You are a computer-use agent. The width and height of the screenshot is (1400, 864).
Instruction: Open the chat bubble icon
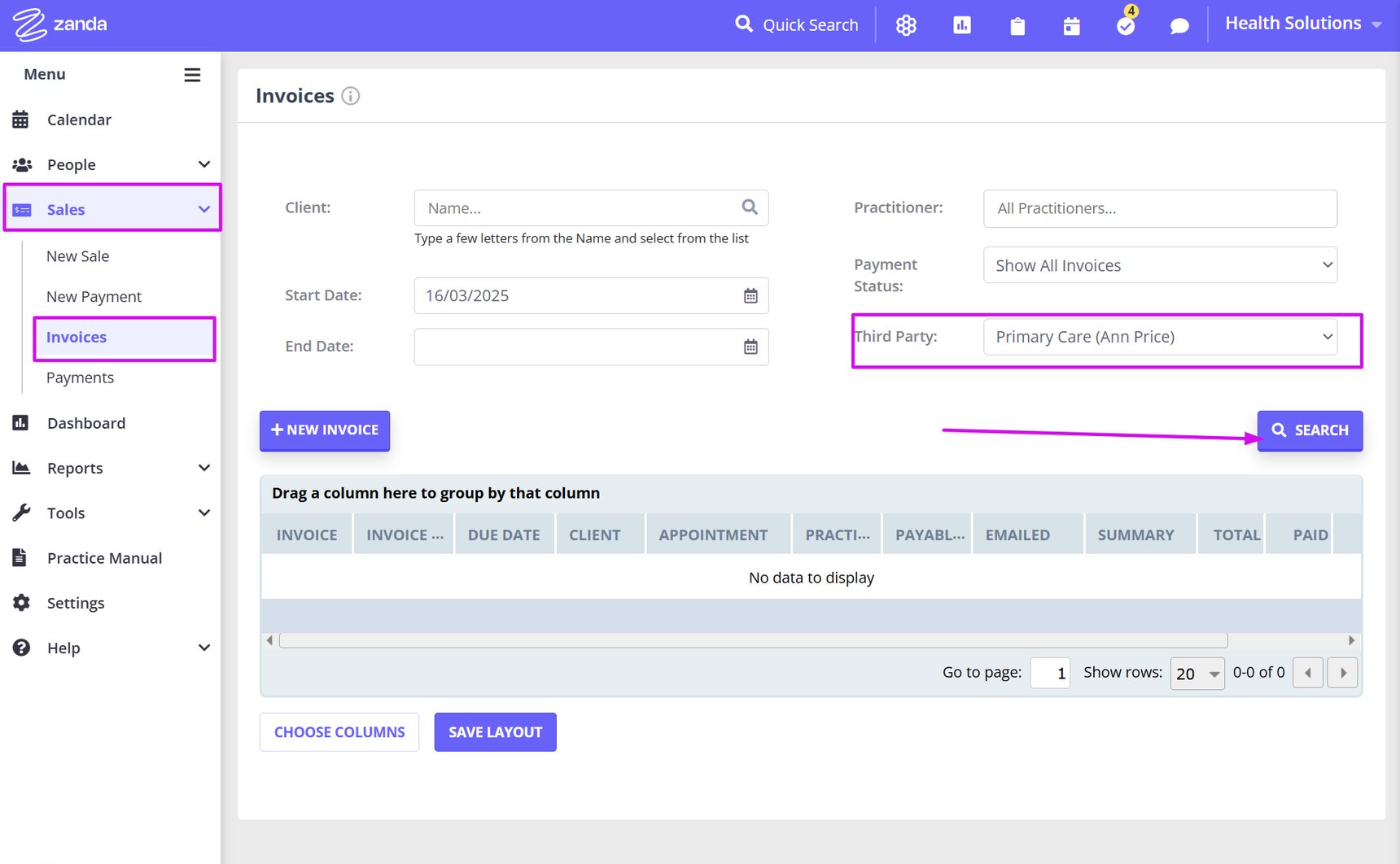click(1179, 25)
